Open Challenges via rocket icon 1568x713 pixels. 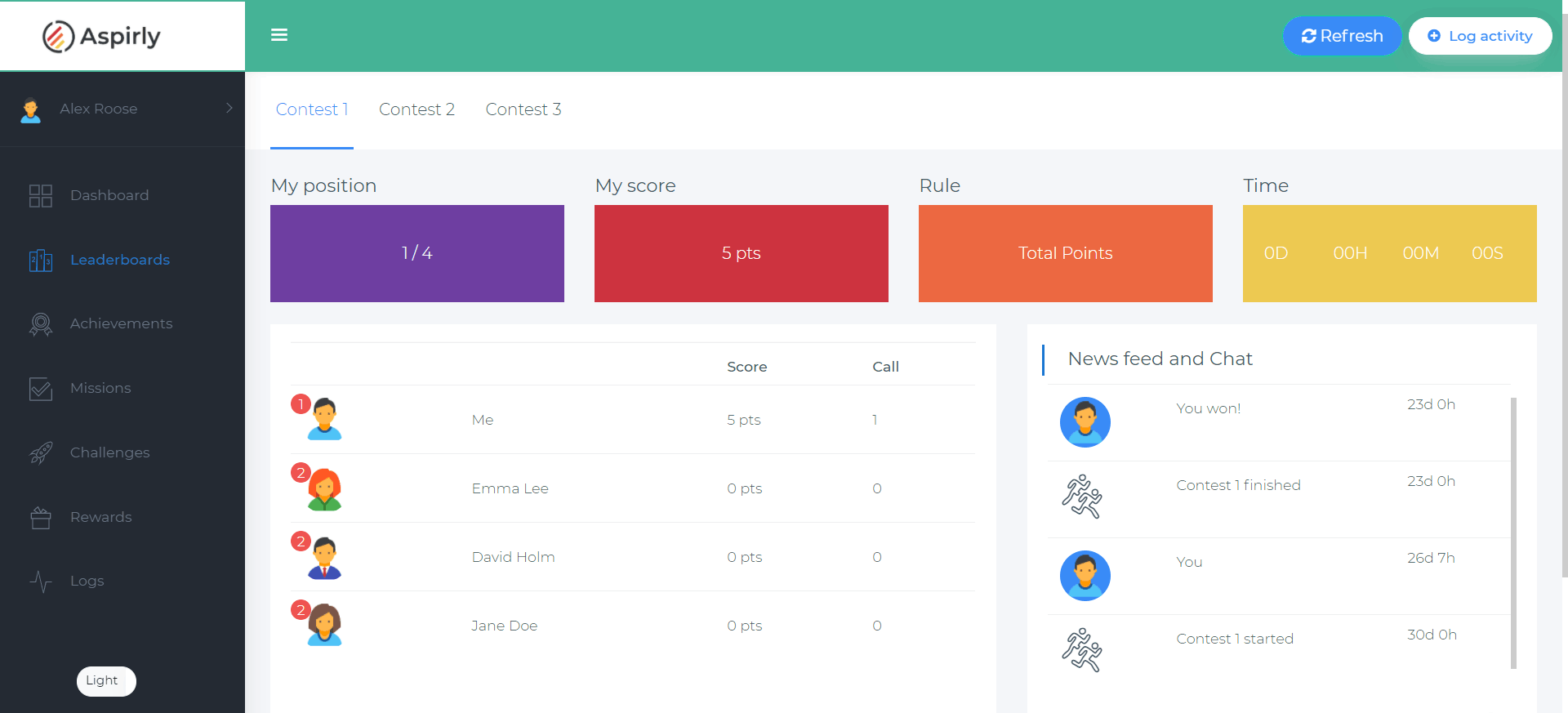pos(41,452)
